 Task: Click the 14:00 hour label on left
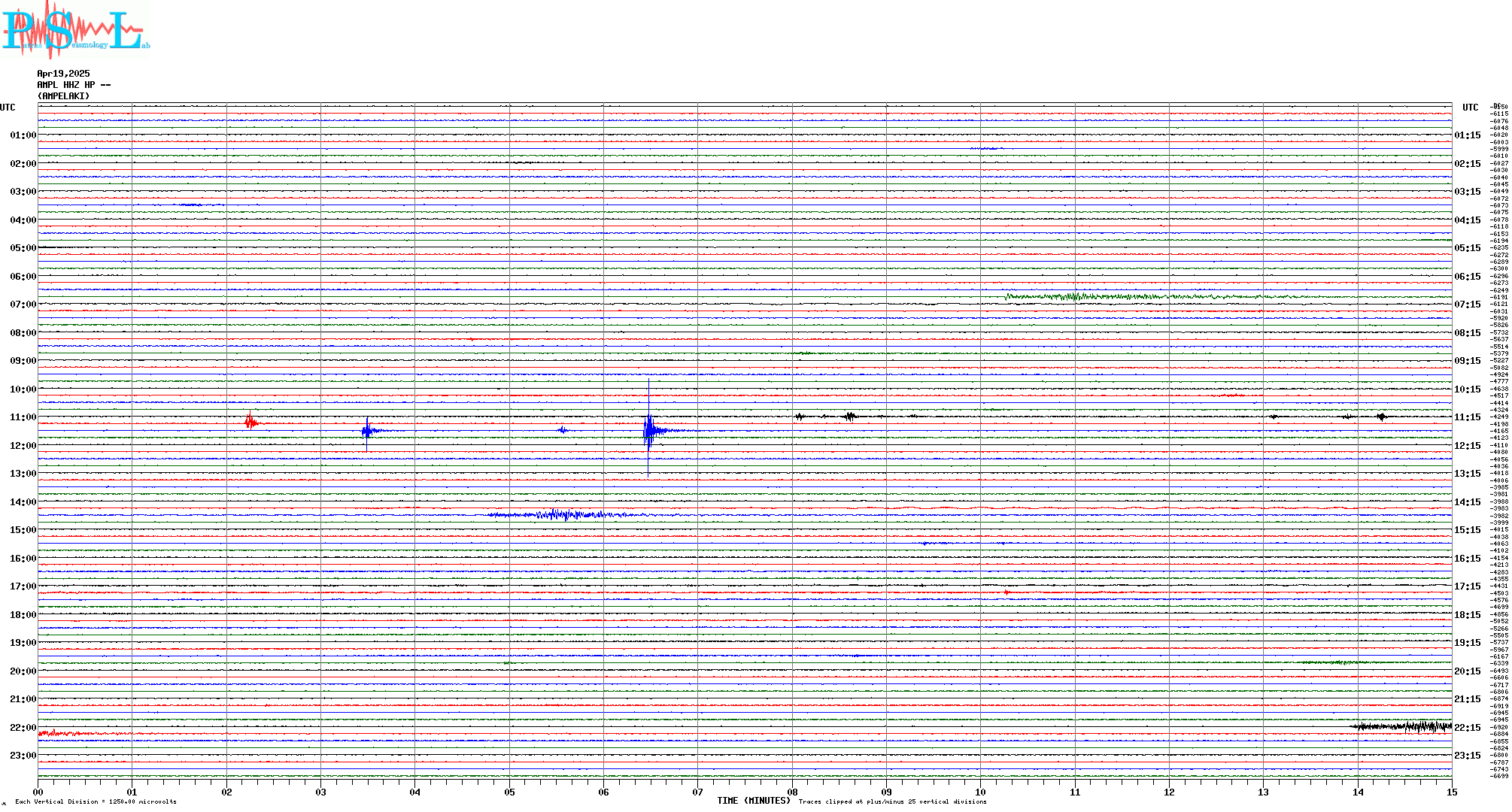click(x=23, y=502)
